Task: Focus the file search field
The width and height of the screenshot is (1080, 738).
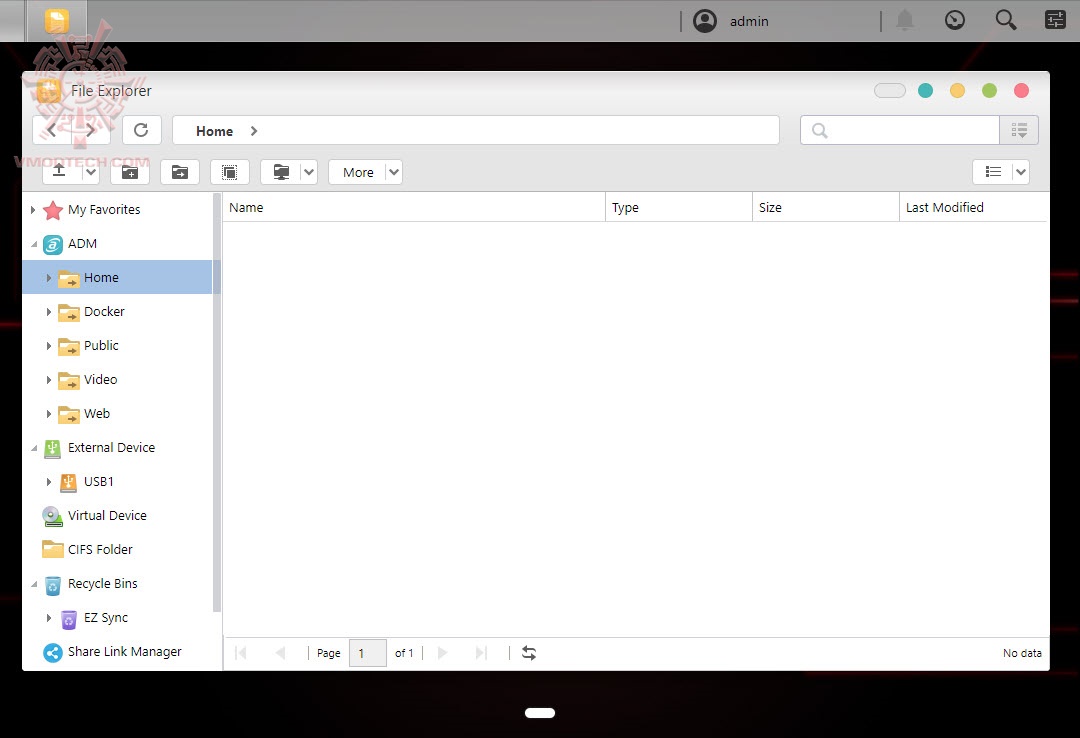Action: (x=899, y=130)
